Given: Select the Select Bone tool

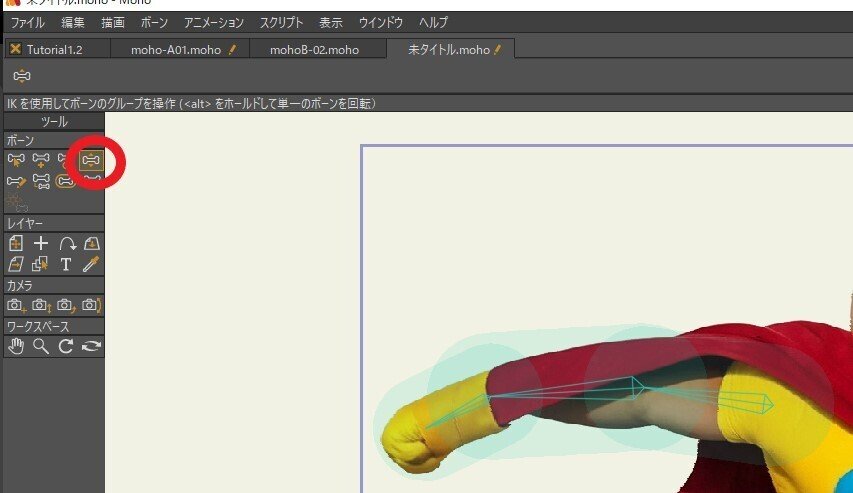Looking at the screenshot, I should click(x=16, y=160).
